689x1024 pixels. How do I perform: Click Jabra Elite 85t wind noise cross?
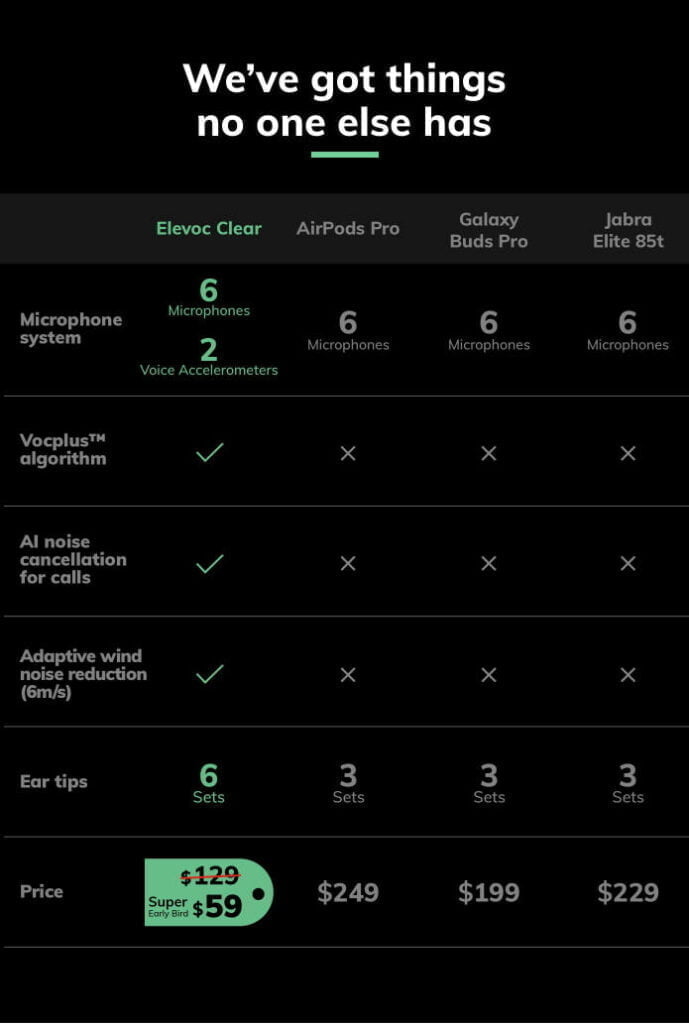pos(628,675)
